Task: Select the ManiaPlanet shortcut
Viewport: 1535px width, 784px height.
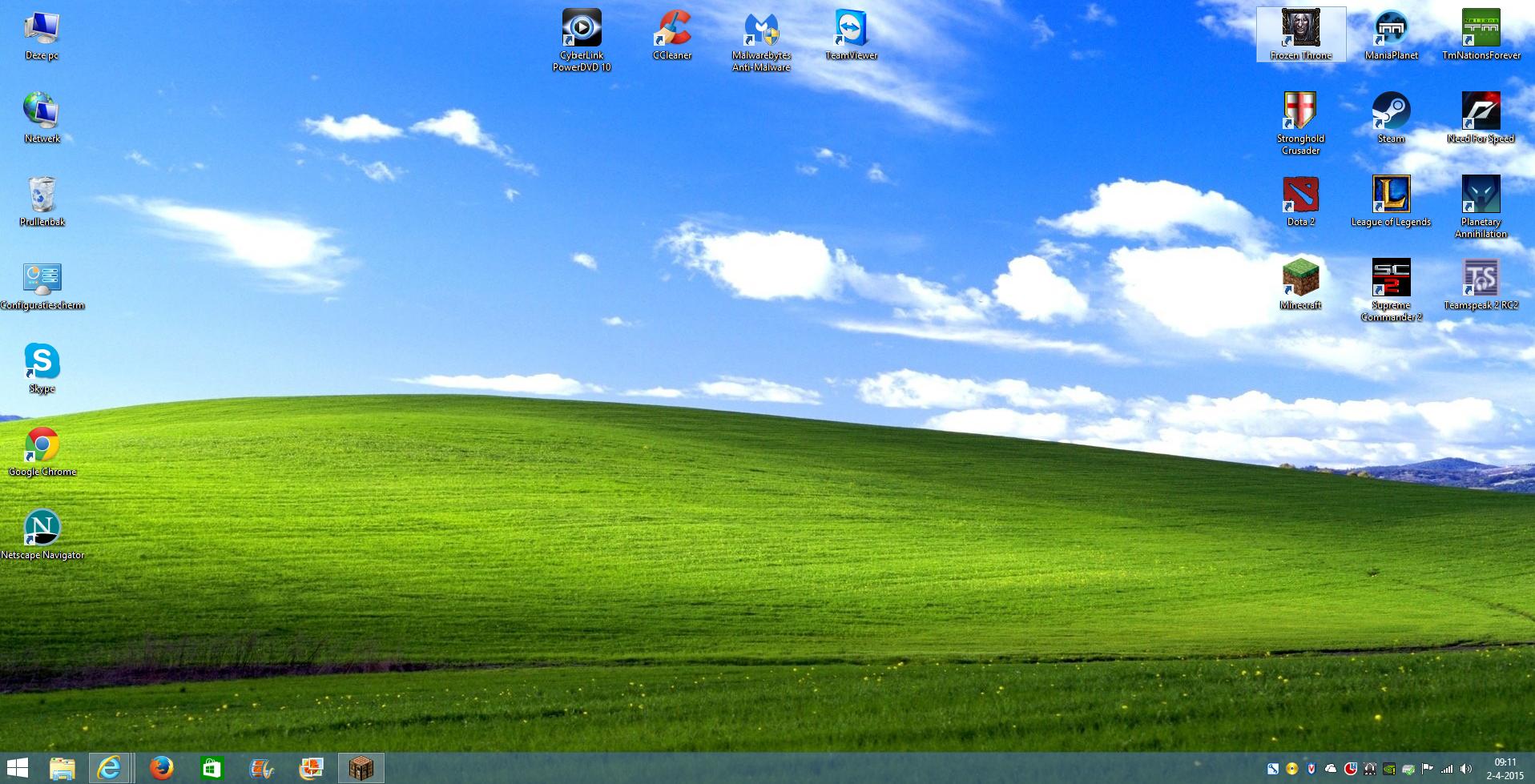Action: click(1391, 36)
